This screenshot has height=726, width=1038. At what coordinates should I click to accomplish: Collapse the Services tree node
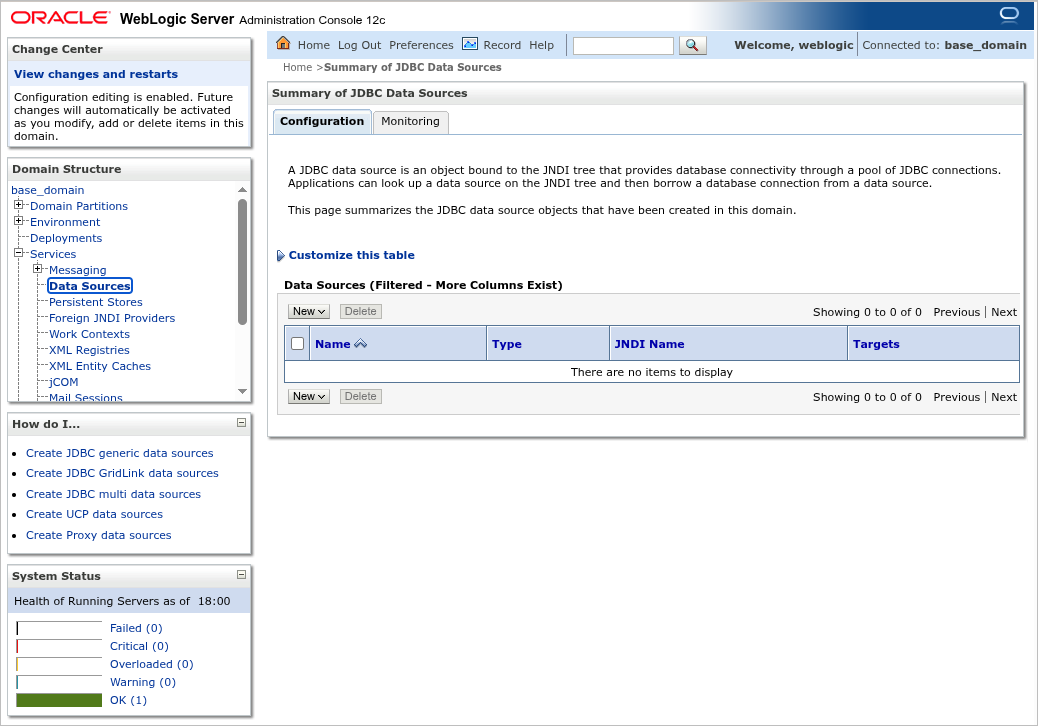(x=18, y=254)
